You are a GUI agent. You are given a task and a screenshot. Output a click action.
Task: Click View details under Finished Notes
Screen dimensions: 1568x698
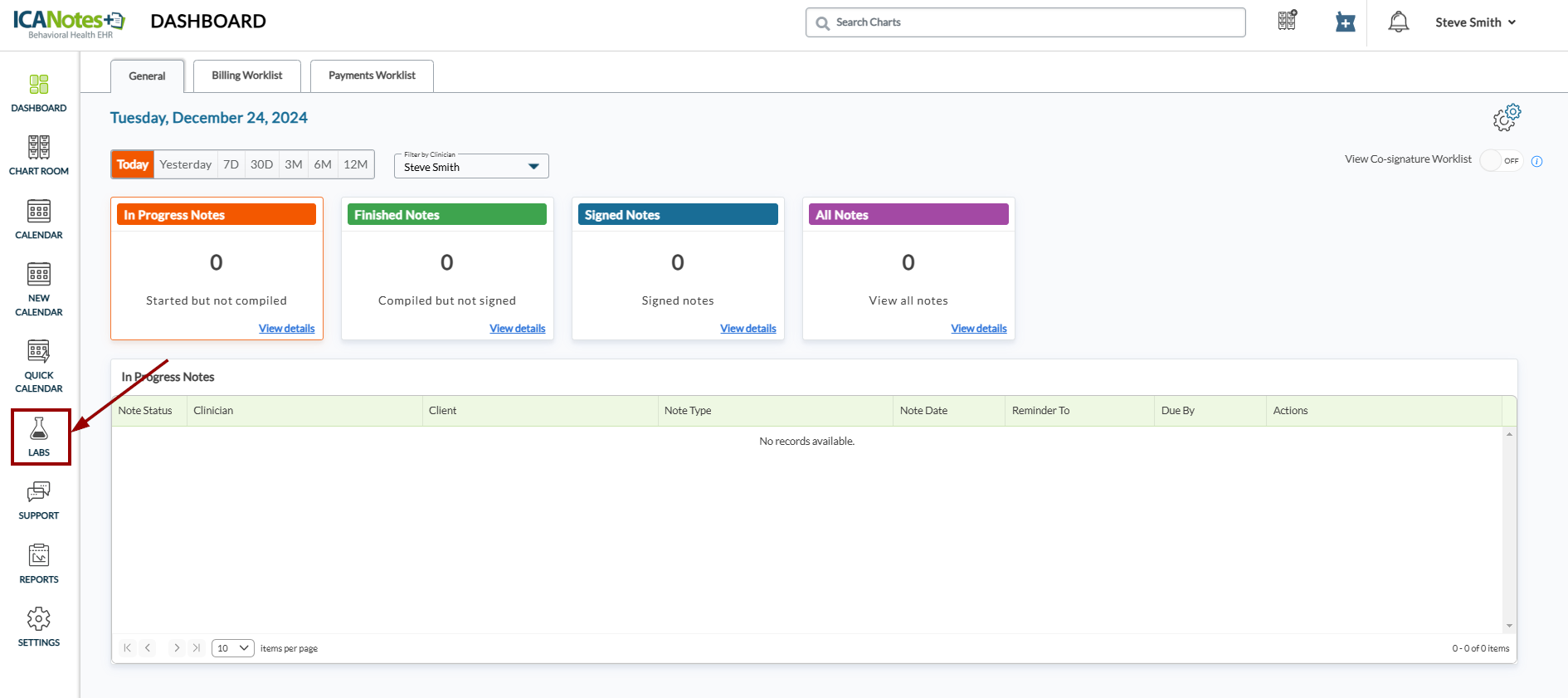pyautogui.click(x=517, y=329)
